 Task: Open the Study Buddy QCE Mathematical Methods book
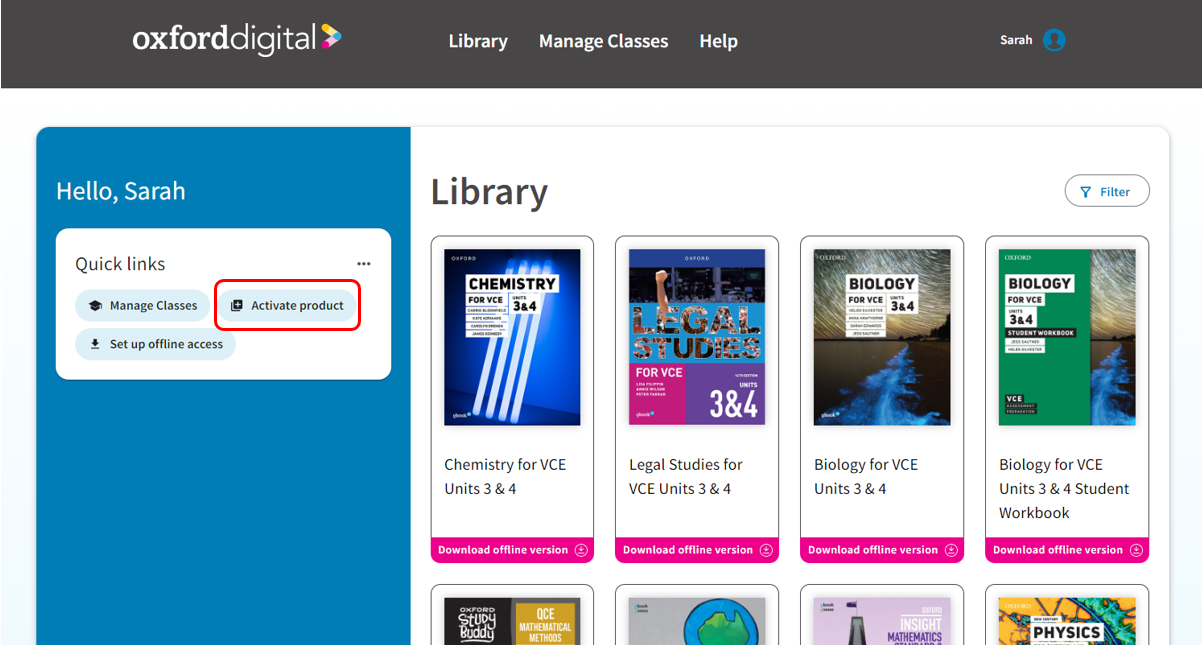click(512, 620)
